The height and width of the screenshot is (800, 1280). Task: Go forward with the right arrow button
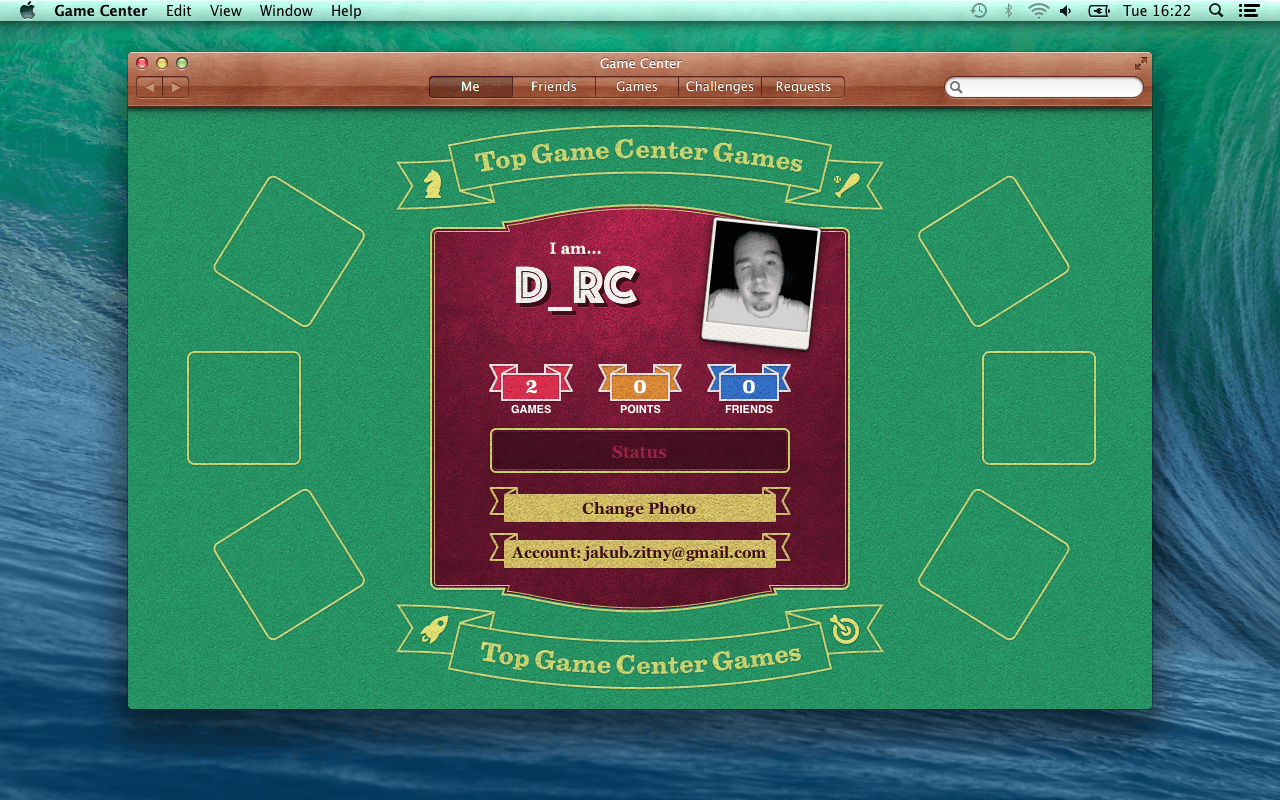click(176, 88)
